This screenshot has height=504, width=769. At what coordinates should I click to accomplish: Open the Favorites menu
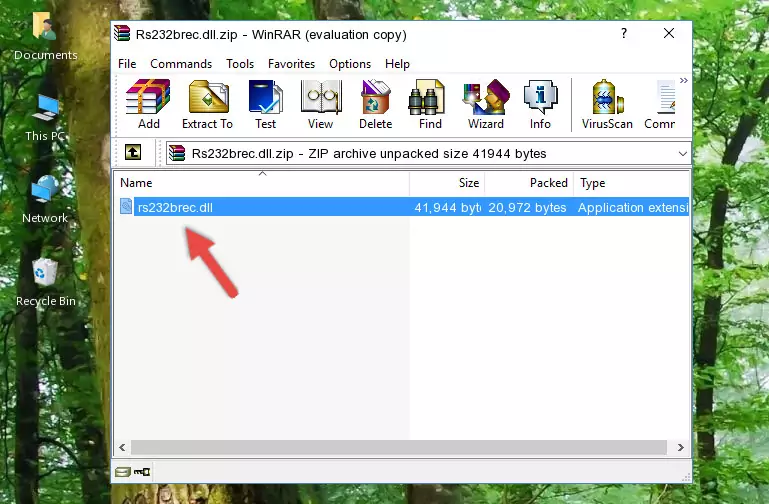[x=291, y=64]
